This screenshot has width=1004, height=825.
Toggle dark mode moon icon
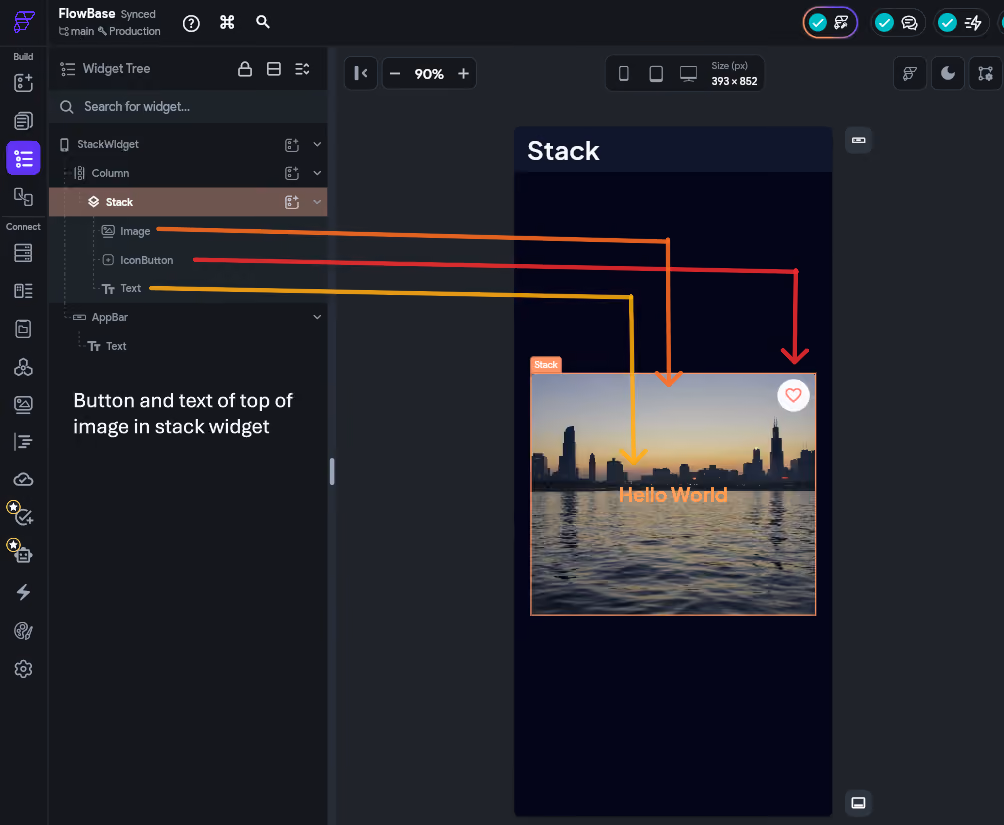pos(948,73)
